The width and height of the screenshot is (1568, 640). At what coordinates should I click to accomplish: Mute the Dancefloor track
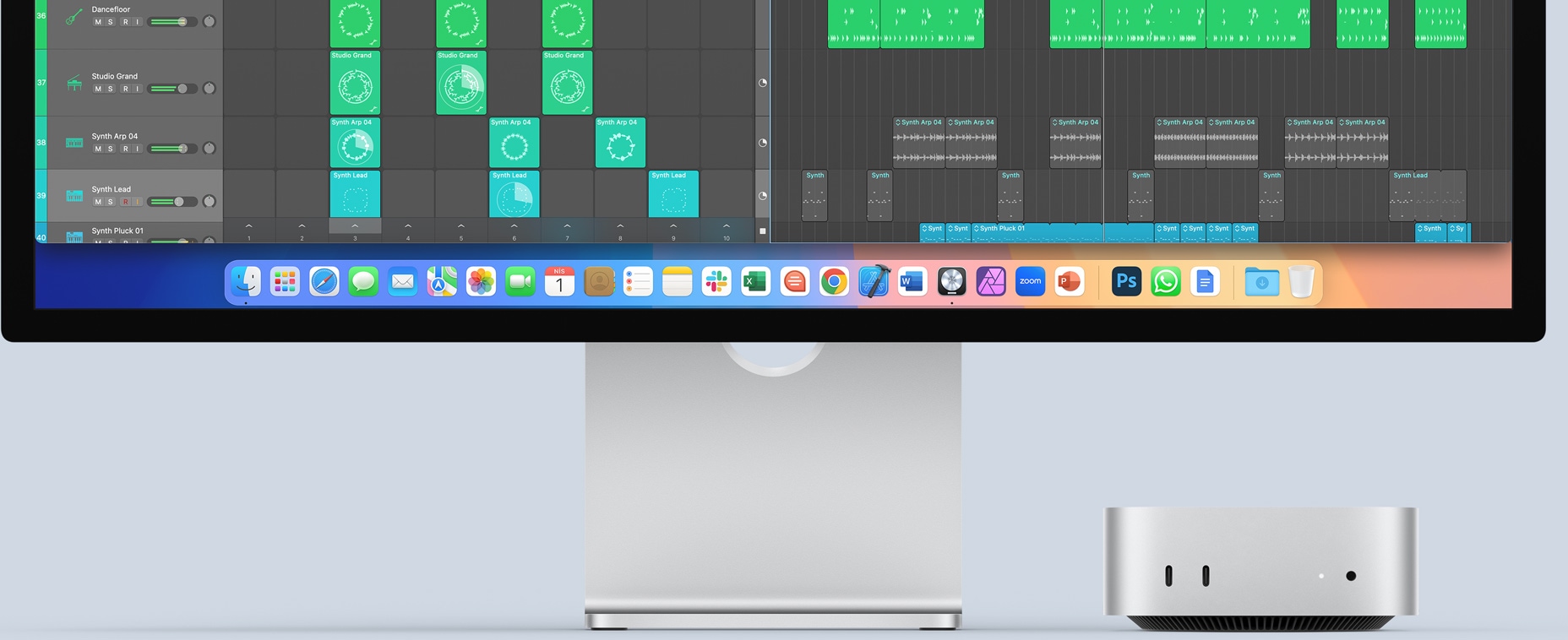[98, 22]
